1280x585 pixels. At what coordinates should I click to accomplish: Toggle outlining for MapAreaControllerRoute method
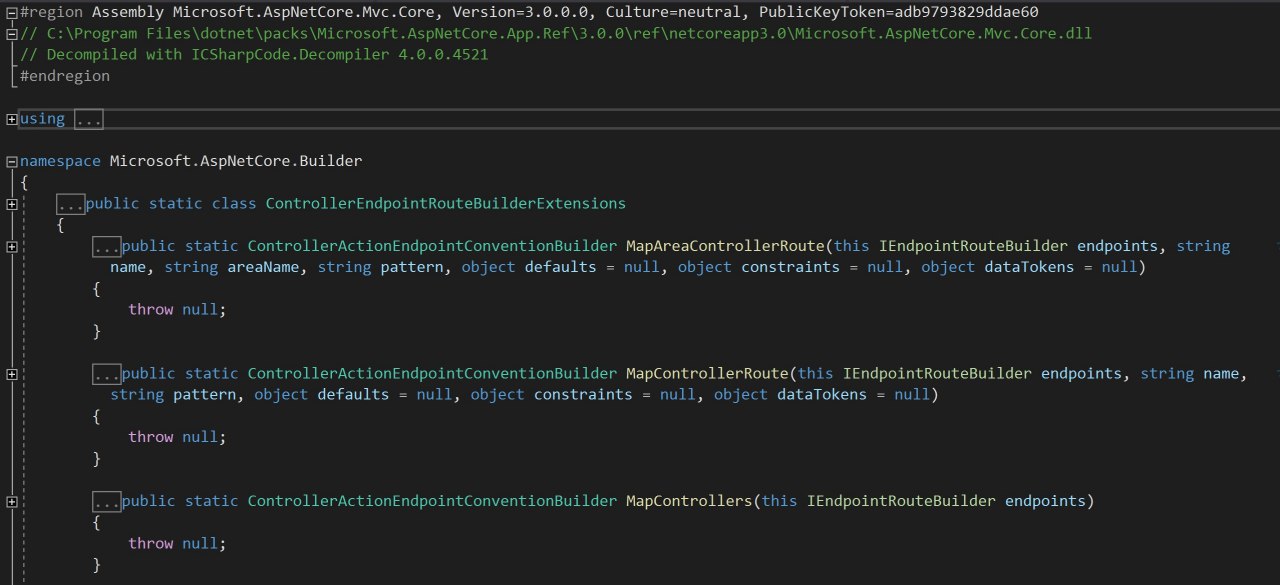point(11,246)
